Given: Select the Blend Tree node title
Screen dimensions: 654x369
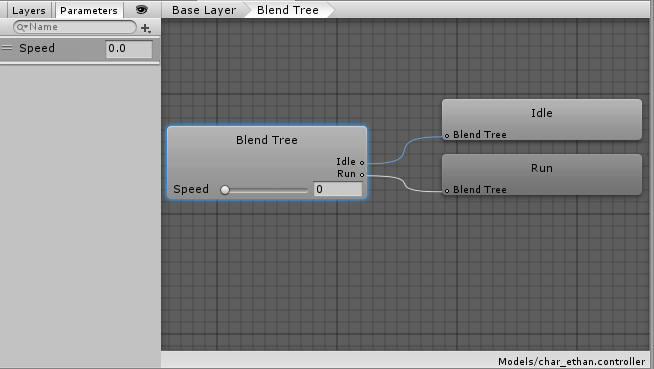Looking at the screenshot, I should tap(267, 140).
